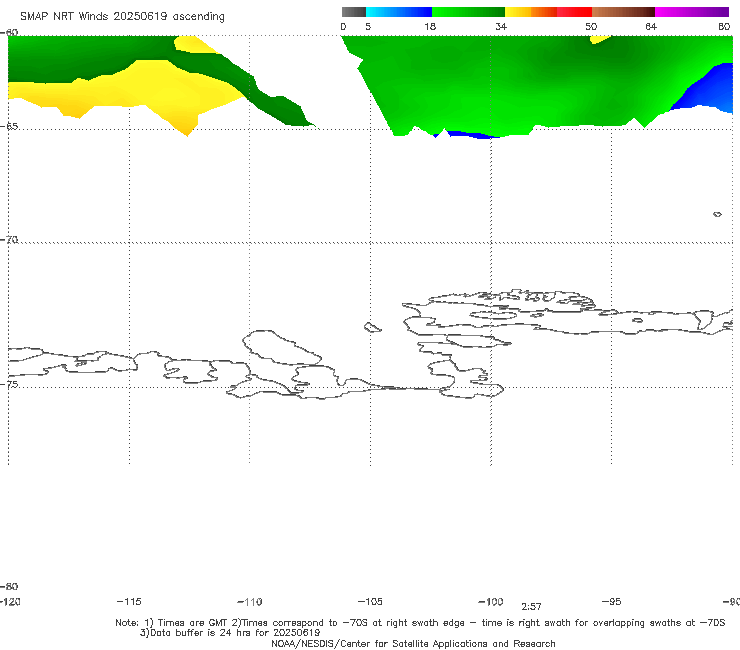The width and height of the screenshot is (740, 650).
Task: Select the gray segment of the color bar
Action: point(353,12)
